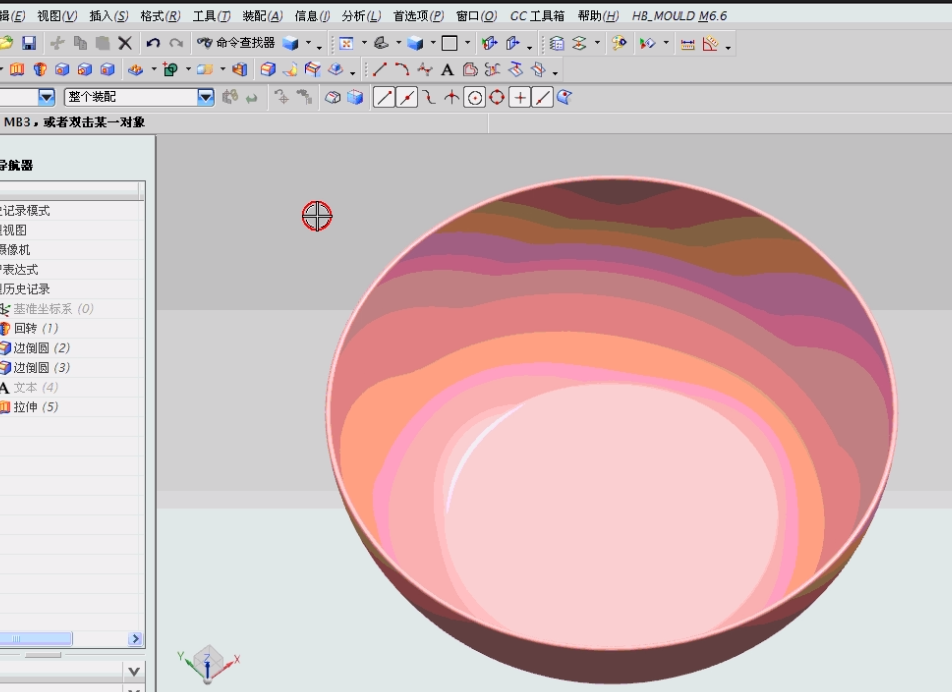This screenshot has width=952, height=692.
Task: Toggle the Intersection Point snap
Action: (x=452, y=97)
